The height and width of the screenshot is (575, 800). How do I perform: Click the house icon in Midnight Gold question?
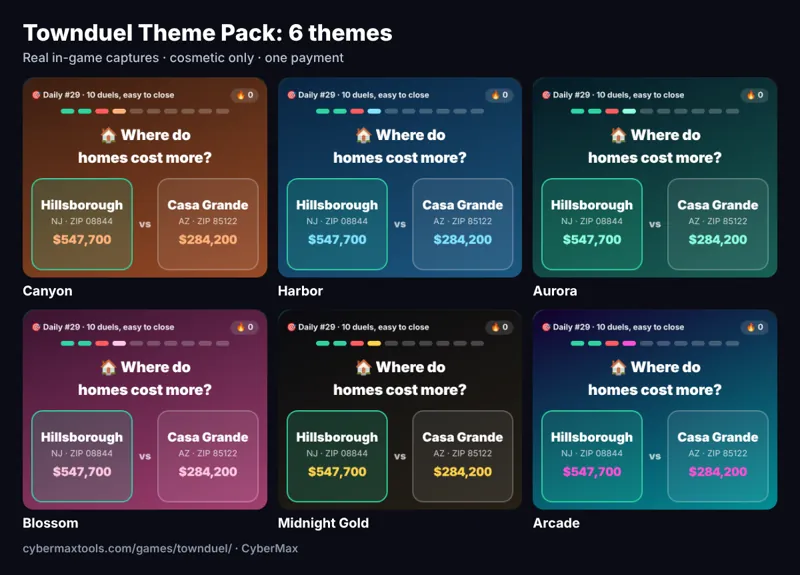click(363, 367)
